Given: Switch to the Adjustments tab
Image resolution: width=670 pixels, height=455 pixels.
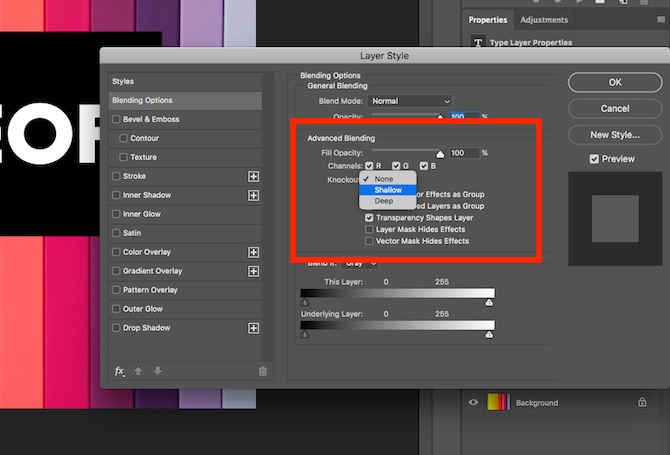Looking at the screenshot, I should pyautogui.click(x=544, y=20).
